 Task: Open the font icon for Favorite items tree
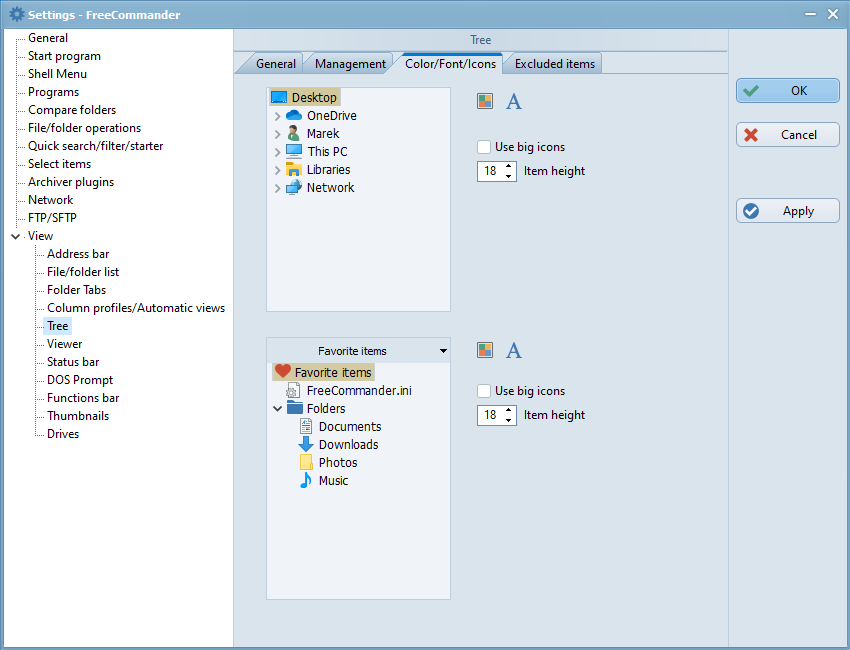click(x=514, y=350)
